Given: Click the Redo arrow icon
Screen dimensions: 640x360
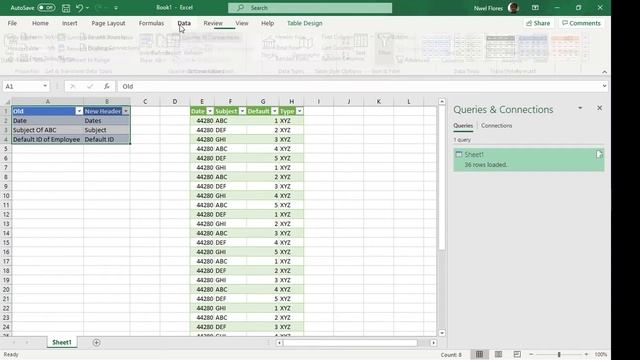Looking at the screenshot, I should point(98,8).
